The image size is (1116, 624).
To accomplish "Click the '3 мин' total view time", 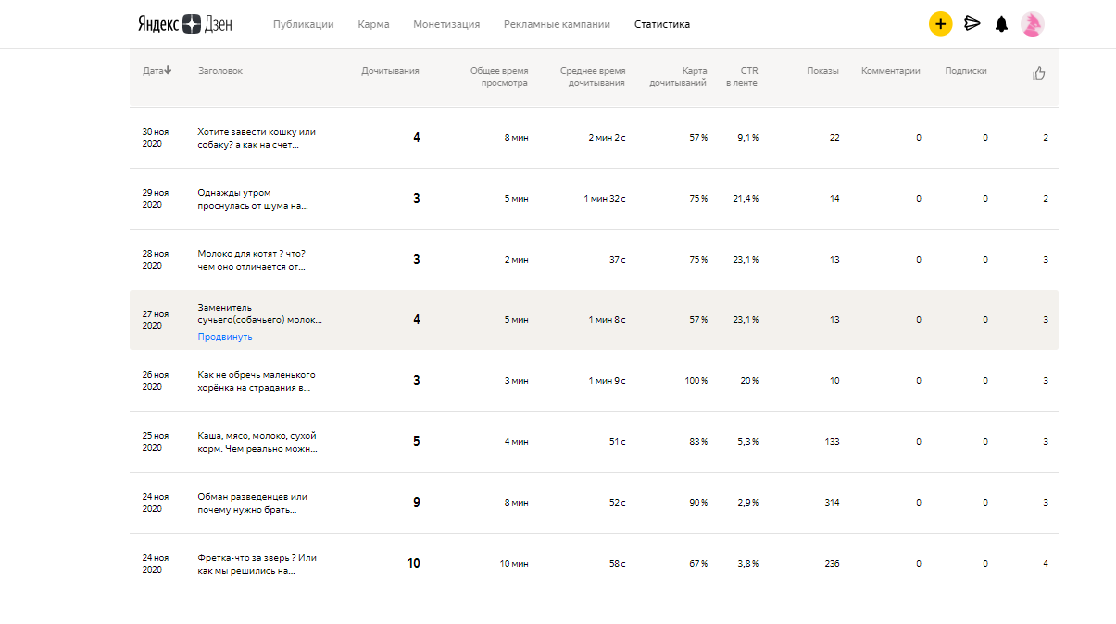I will pyautogui.click(x=517, y=381).
